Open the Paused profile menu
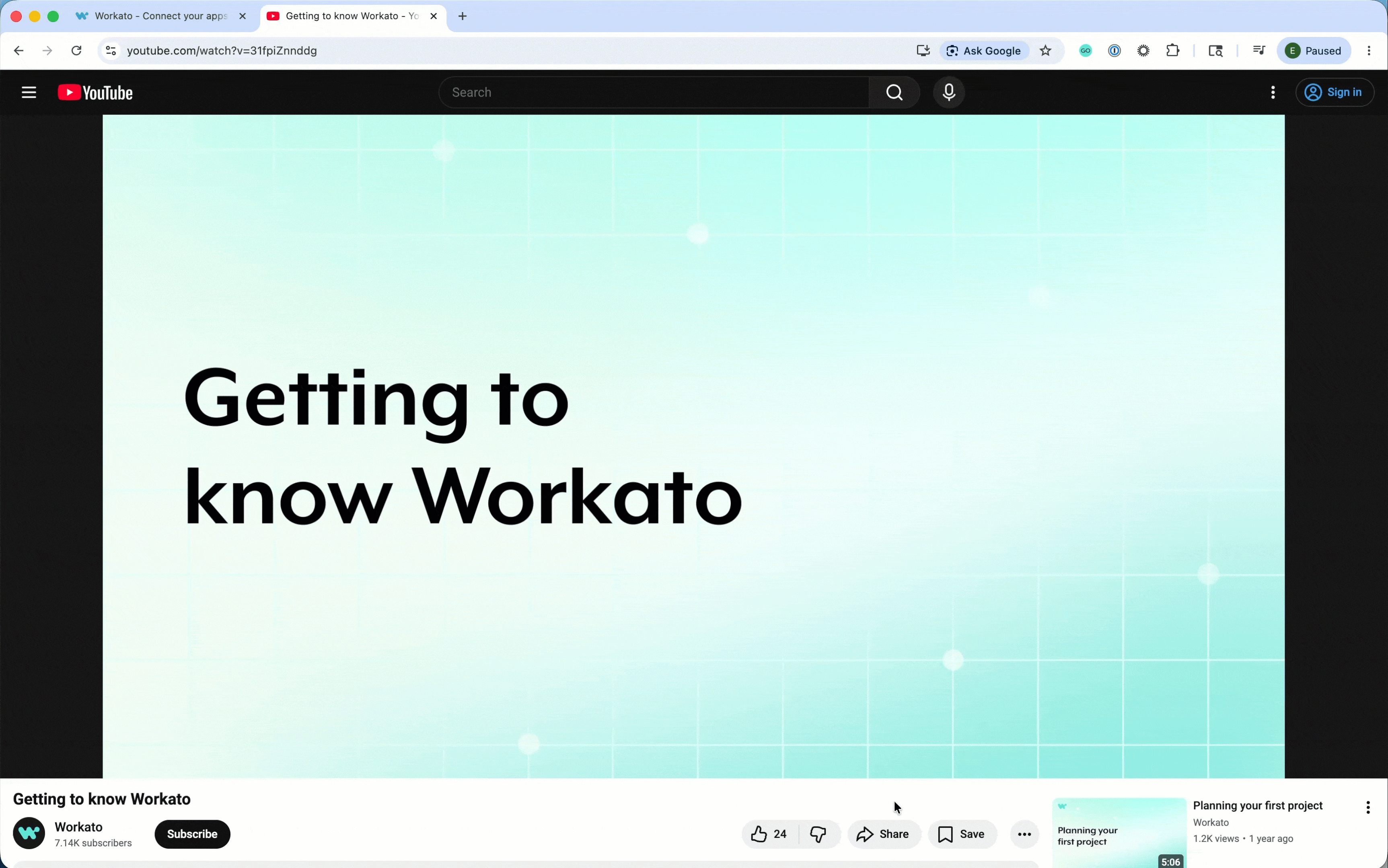The width and height of the screenshot is (1388, 868). [1314, 51]
